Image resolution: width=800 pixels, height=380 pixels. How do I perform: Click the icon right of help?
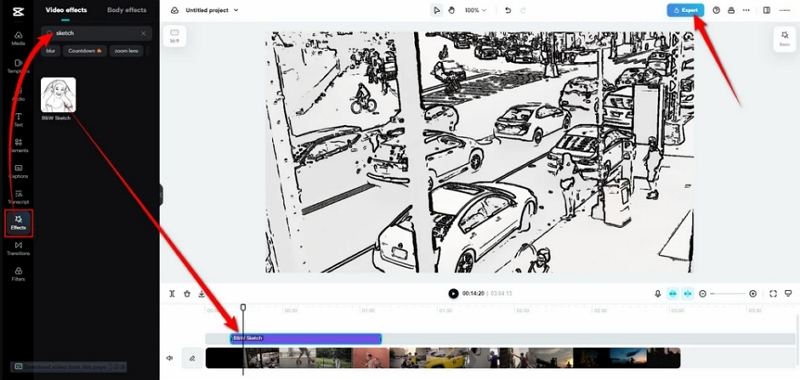731,10
